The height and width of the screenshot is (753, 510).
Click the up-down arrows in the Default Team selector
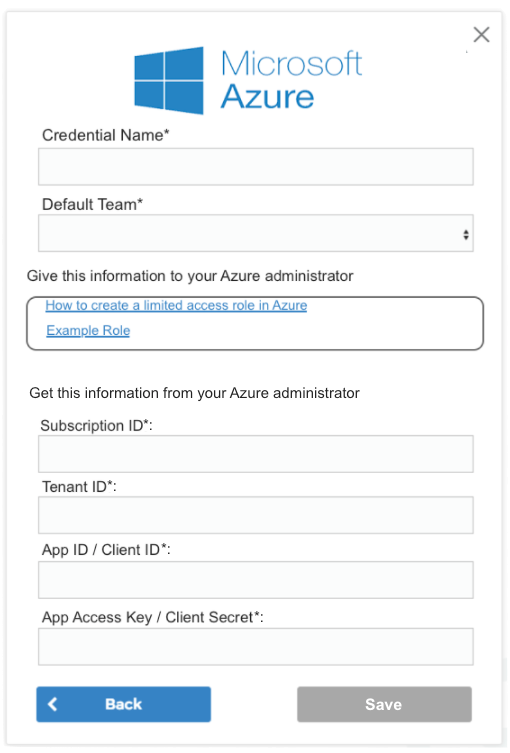pos(466,234)
